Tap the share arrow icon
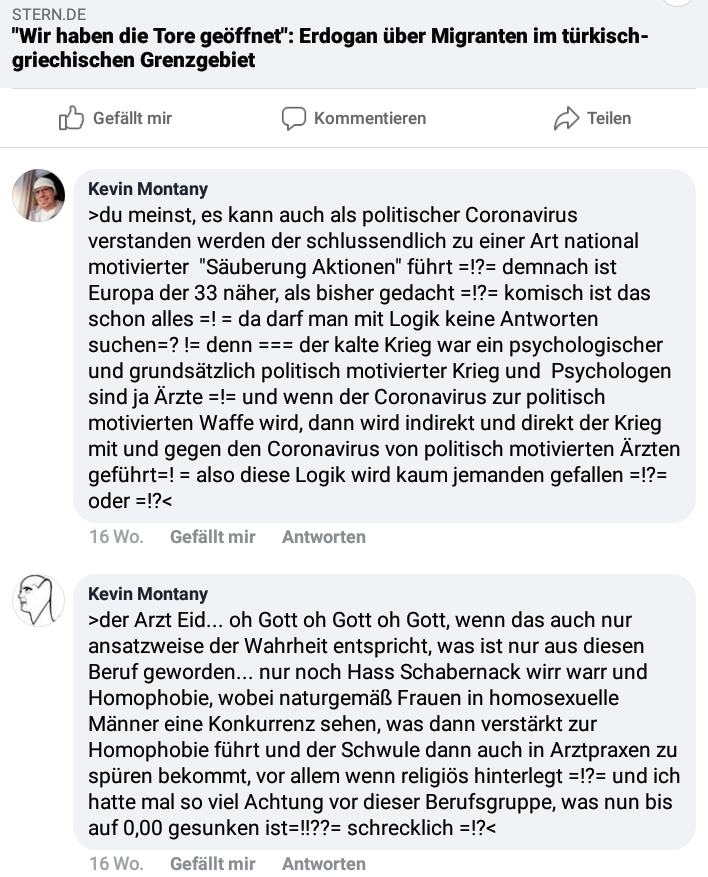708x877 pixels. tap(567, 118)
